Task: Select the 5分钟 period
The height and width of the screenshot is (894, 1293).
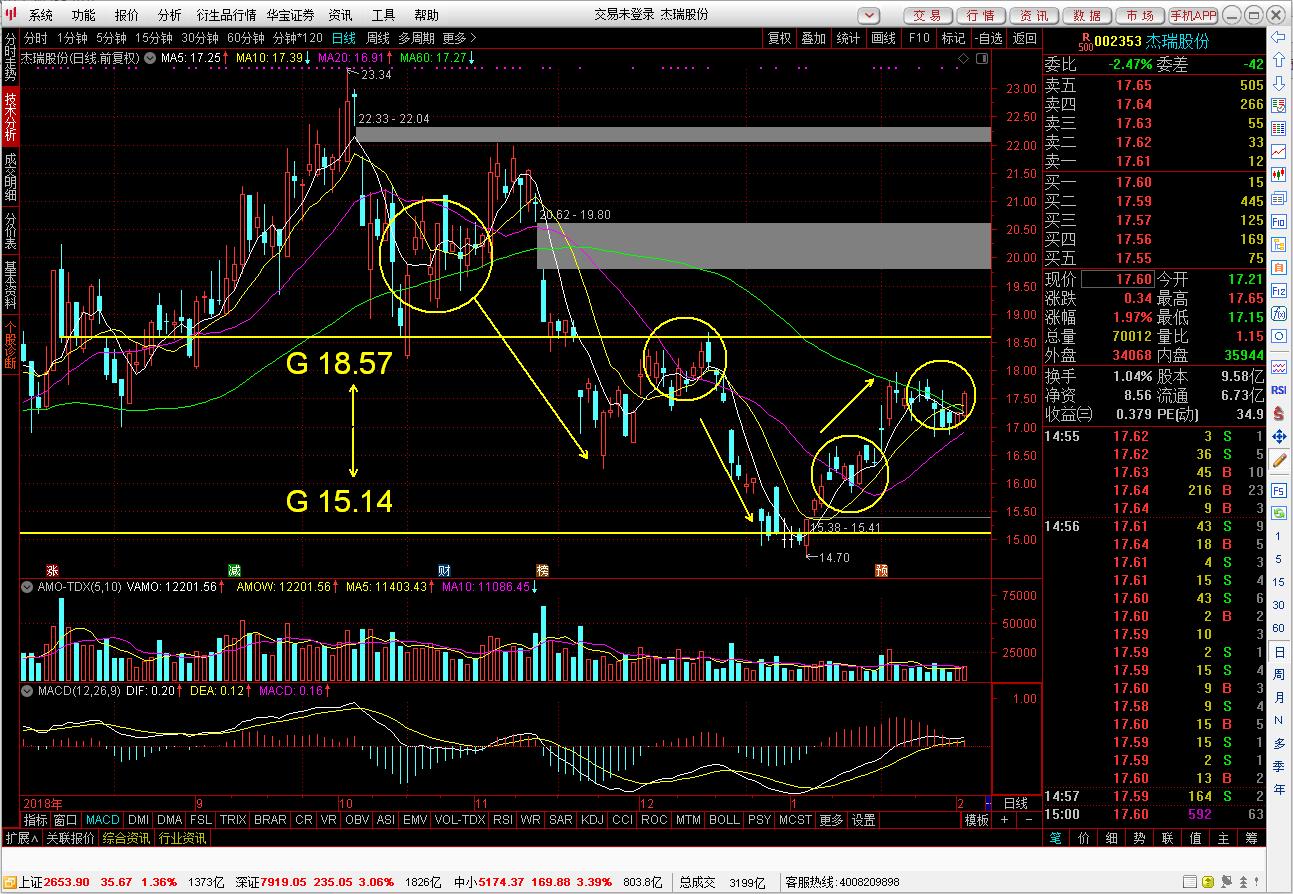Action: point(112,38)
